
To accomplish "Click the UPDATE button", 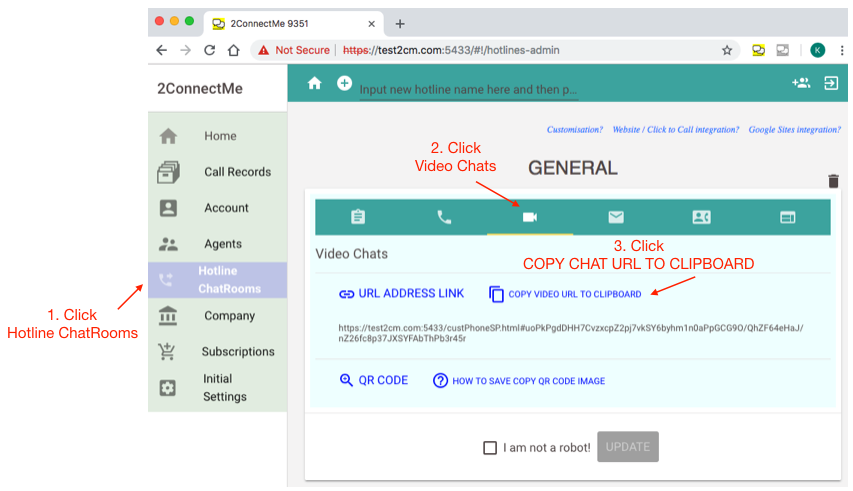I will click(628, 447).
